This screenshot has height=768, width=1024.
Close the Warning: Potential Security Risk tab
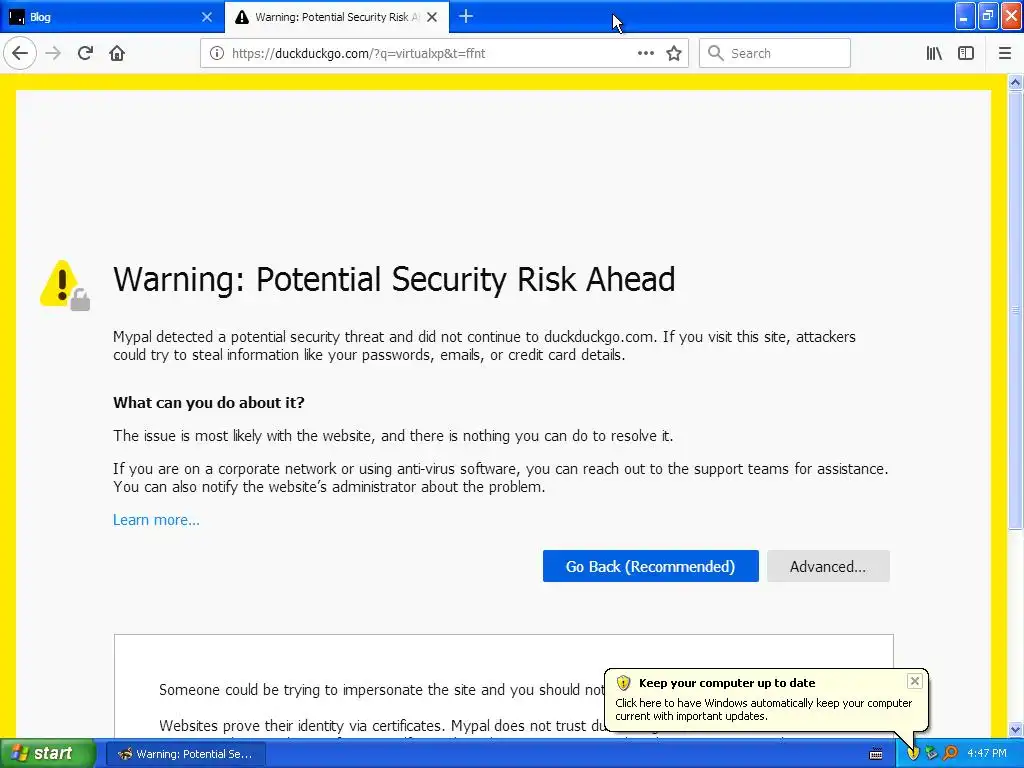432,17
